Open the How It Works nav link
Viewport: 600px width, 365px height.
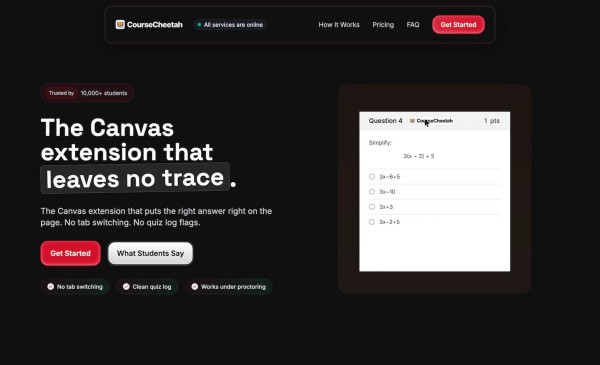click(x=339, y=24)
